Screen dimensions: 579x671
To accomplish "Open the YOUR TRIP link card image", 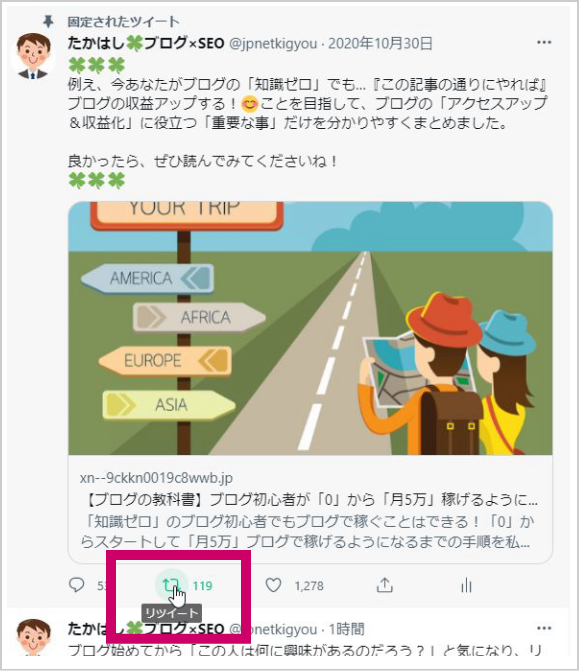I will pyautogui.click(x=310, y=328).
